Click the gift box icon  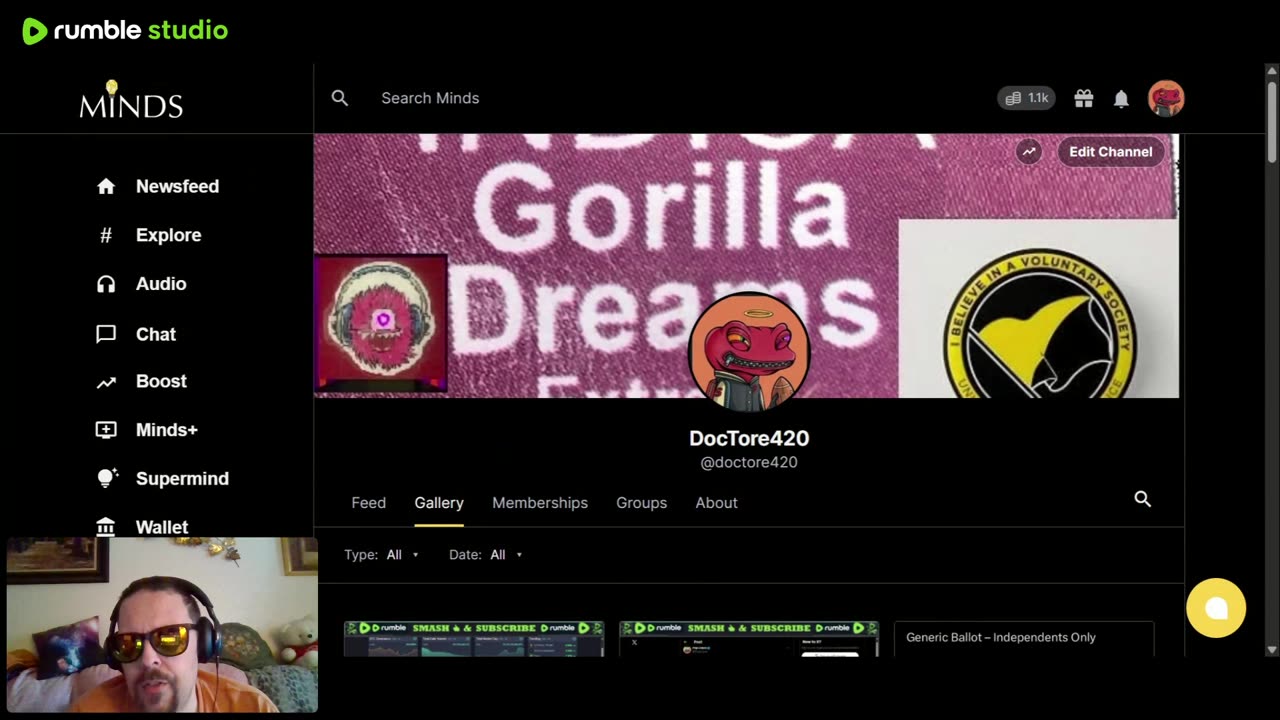click(x=1084, y=98)
